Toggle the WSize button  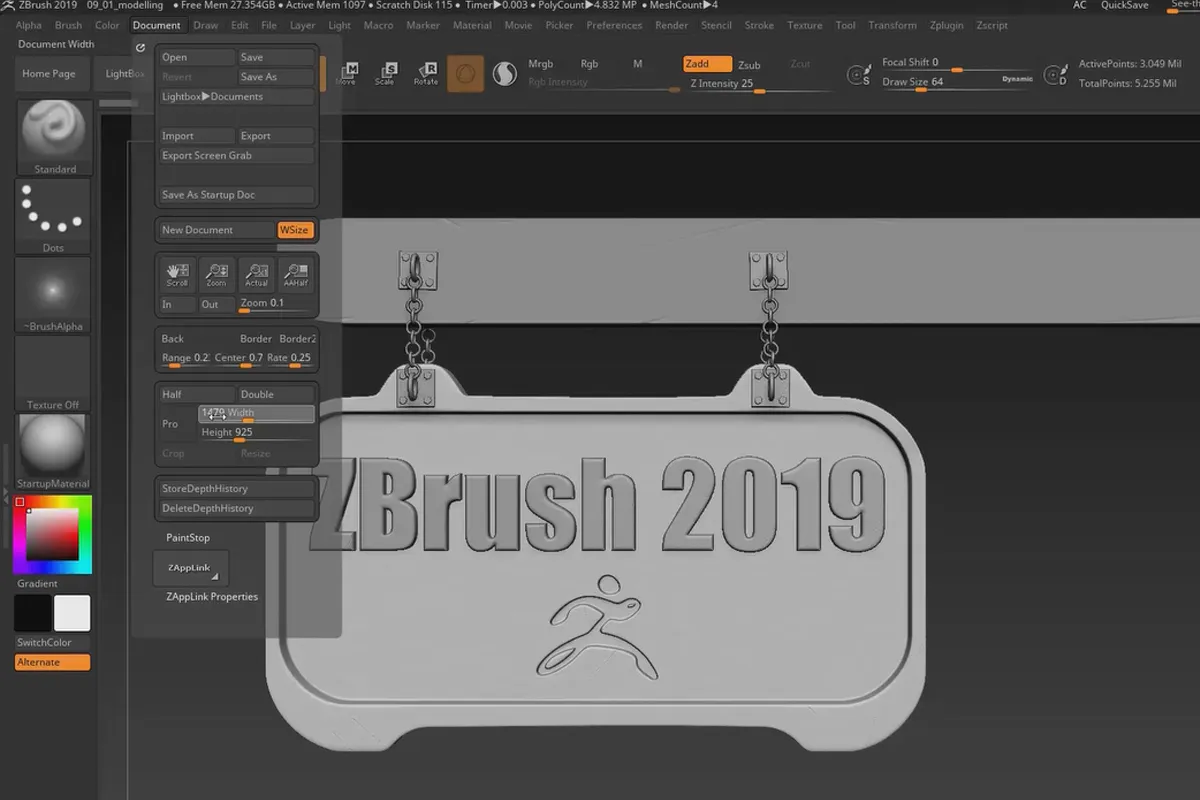(295, 230)
